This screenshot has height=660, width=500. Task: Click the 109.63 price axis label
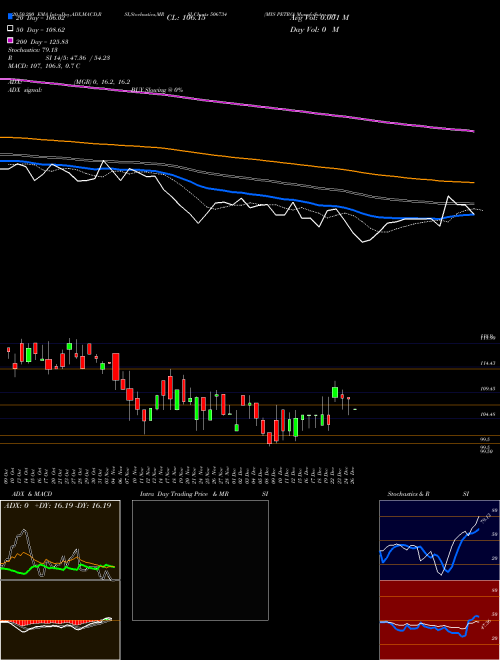[487, 389]
